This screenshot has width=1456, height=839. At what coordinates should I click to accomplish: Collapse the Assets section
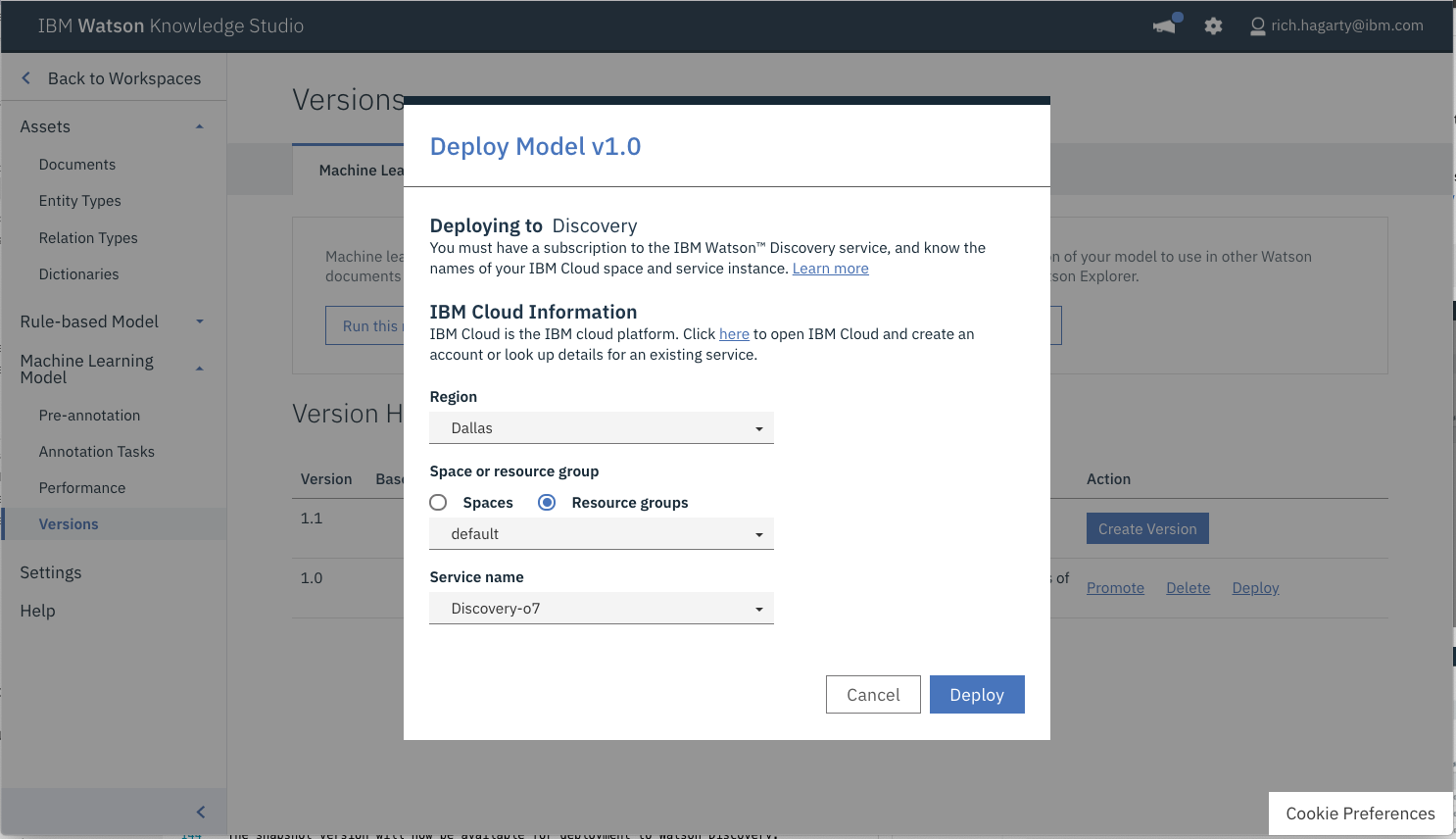[x=200, y=126]
